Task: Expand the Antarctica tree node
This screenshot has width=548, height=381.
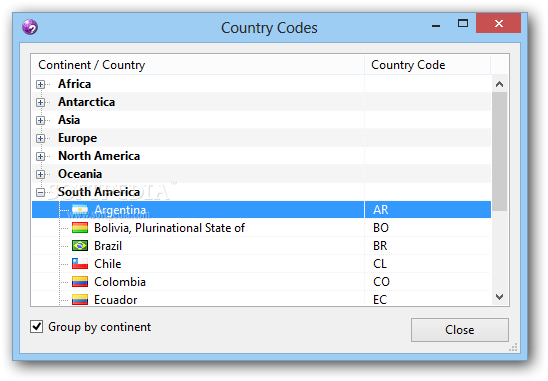Action: coord(41,102)
